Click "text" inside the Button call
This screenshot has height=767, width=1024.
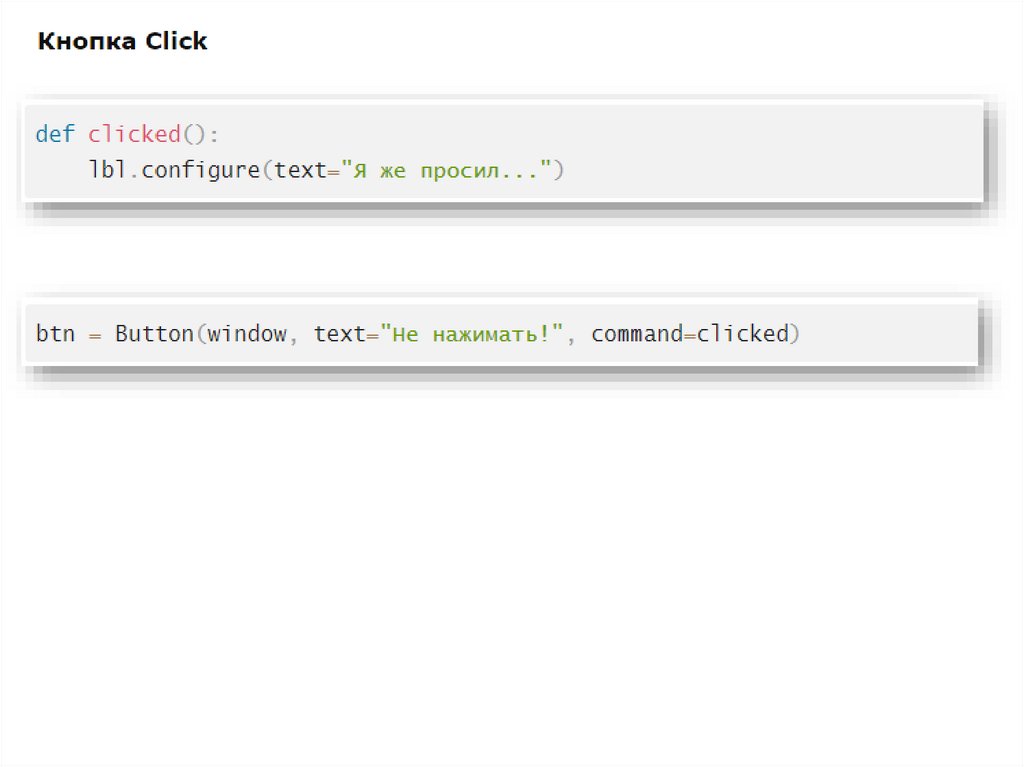tap(339, 334)
